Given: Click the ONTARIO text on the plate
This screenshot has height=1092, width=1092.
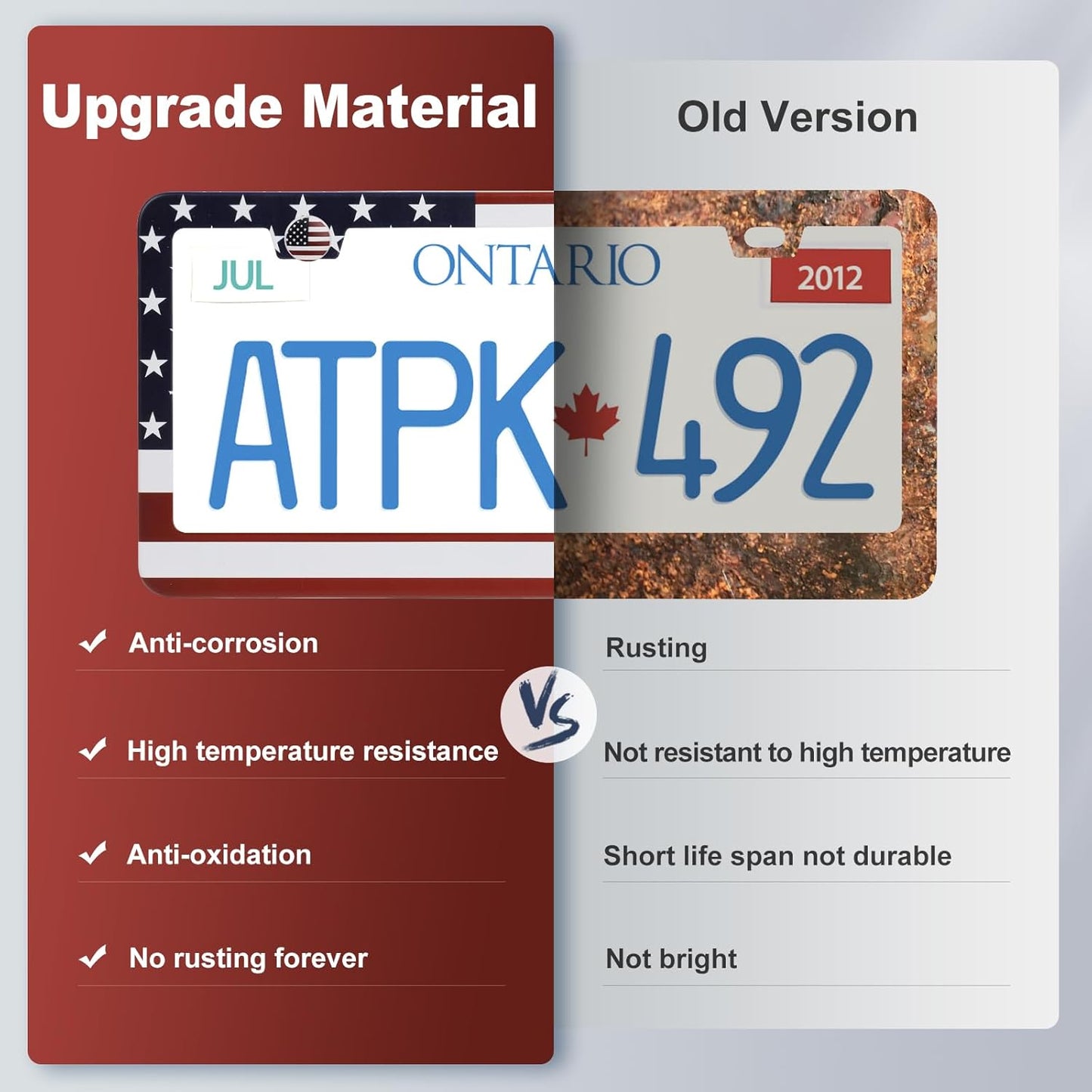Looking at the screenshot, I should click(536, 265).
